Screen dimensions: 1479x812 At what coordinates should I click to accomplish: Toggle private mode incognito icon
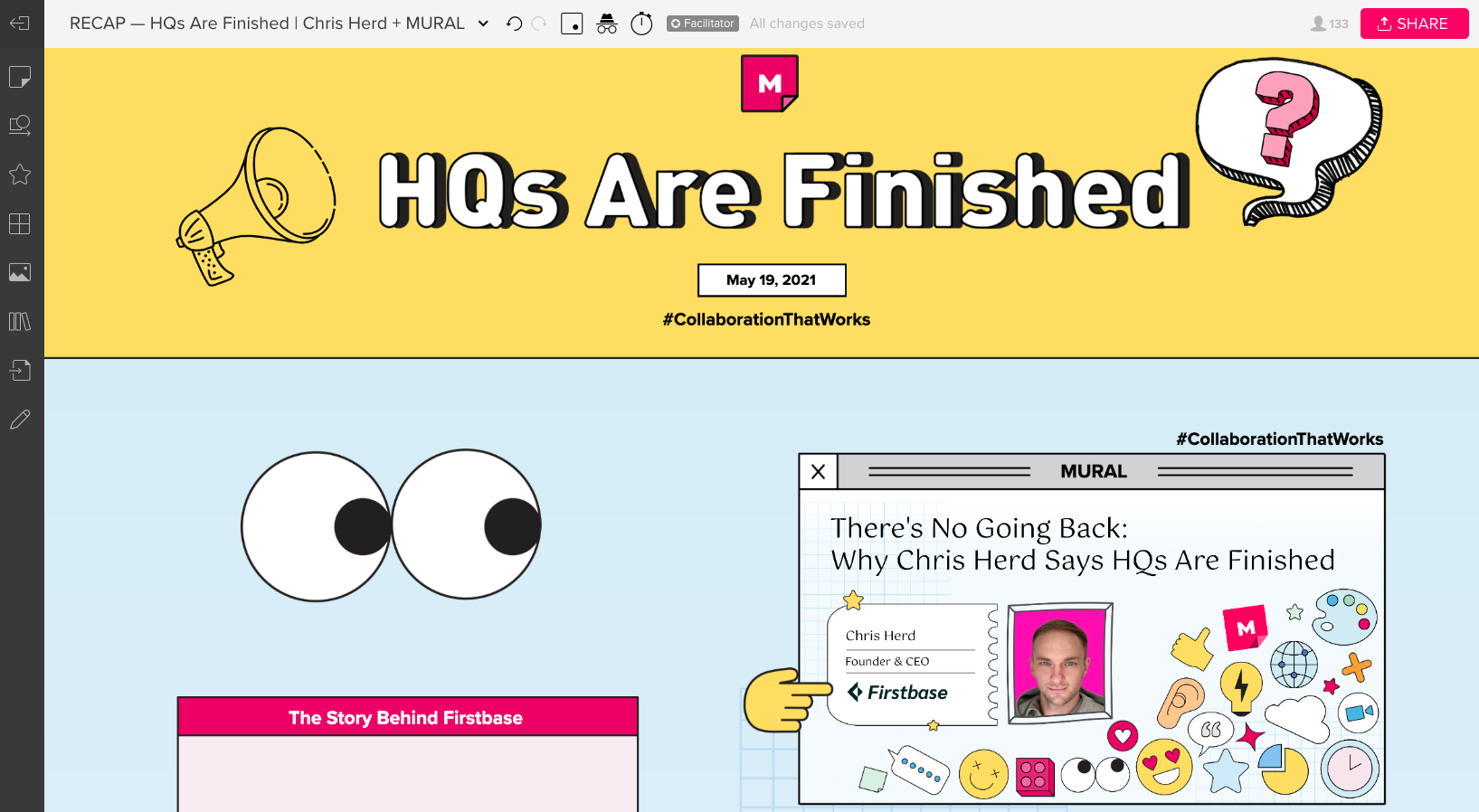point(607,24)
